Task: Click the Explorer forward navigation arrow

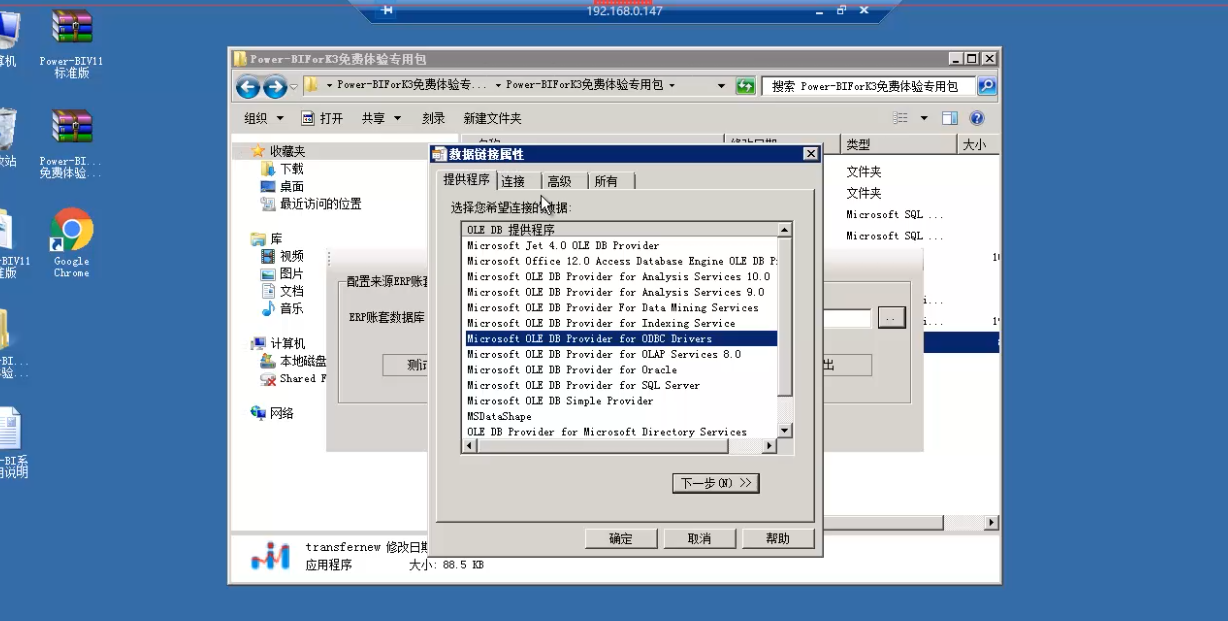Action: click(x=274, y=87)
